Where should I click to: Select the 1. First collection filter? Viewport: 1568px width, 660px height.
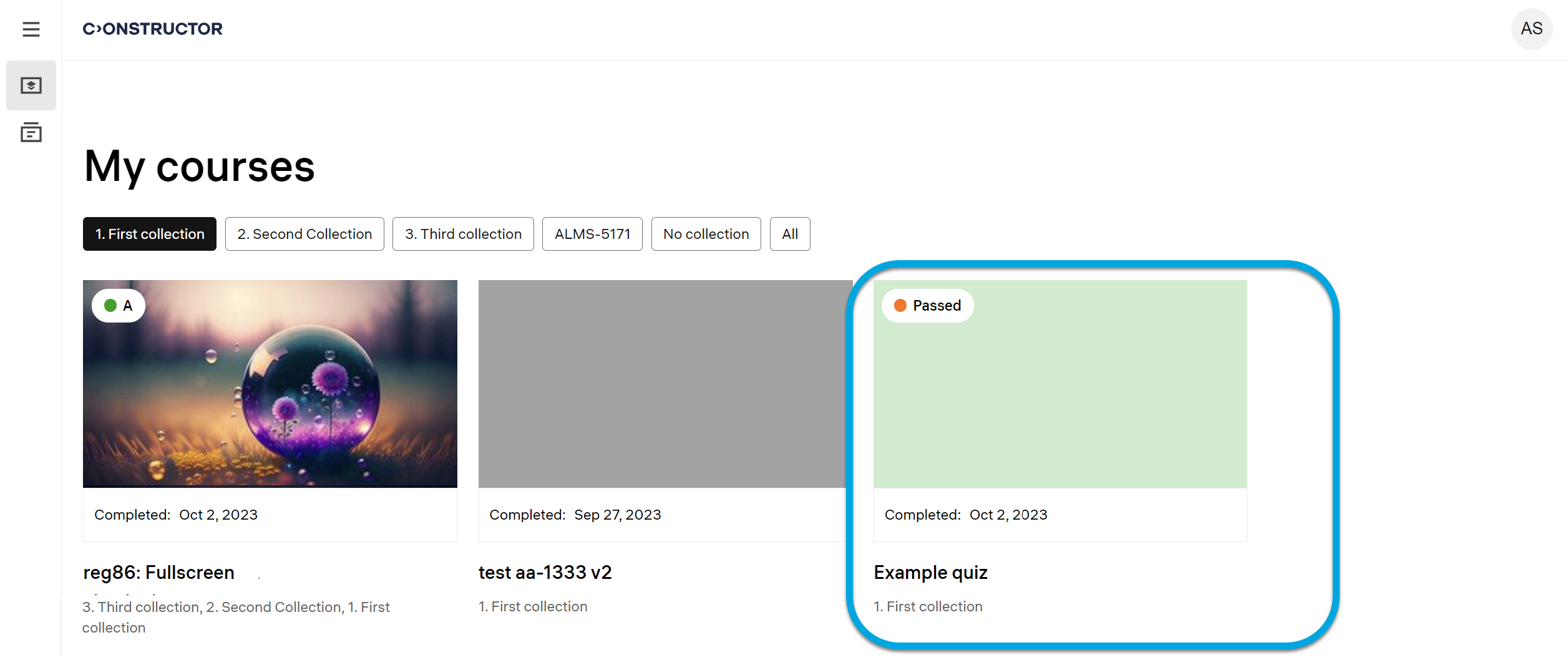coord(150,234)
